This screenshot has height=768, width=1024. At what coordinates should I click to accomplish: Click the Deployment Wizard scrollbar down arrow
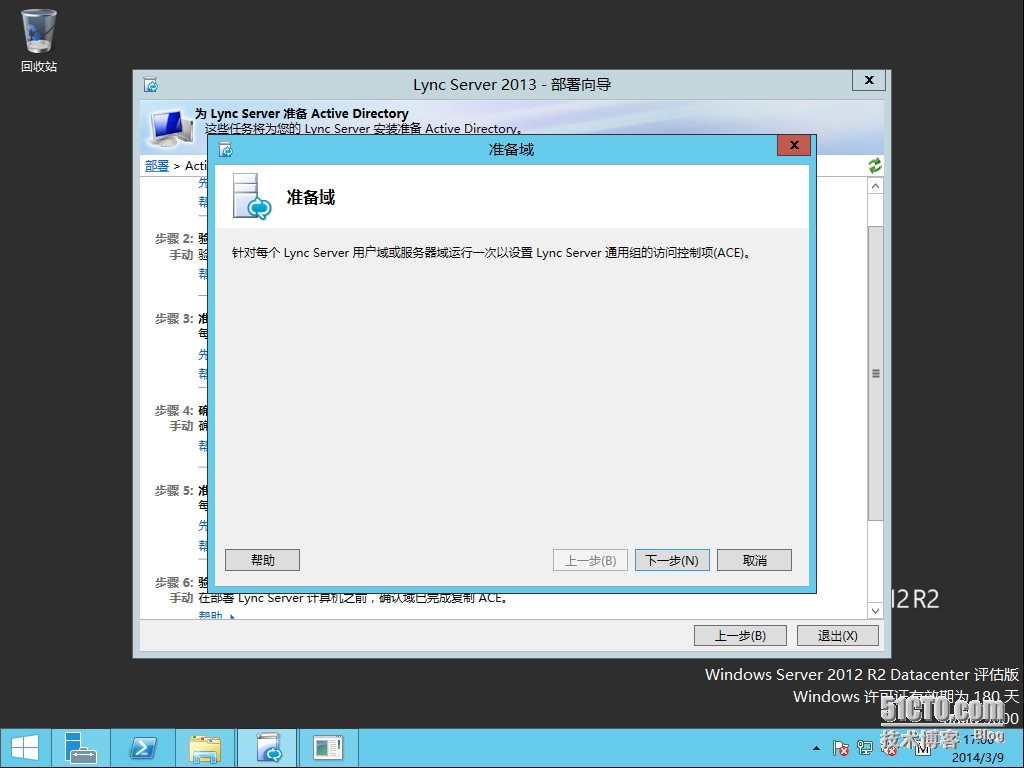click(876, 611)
